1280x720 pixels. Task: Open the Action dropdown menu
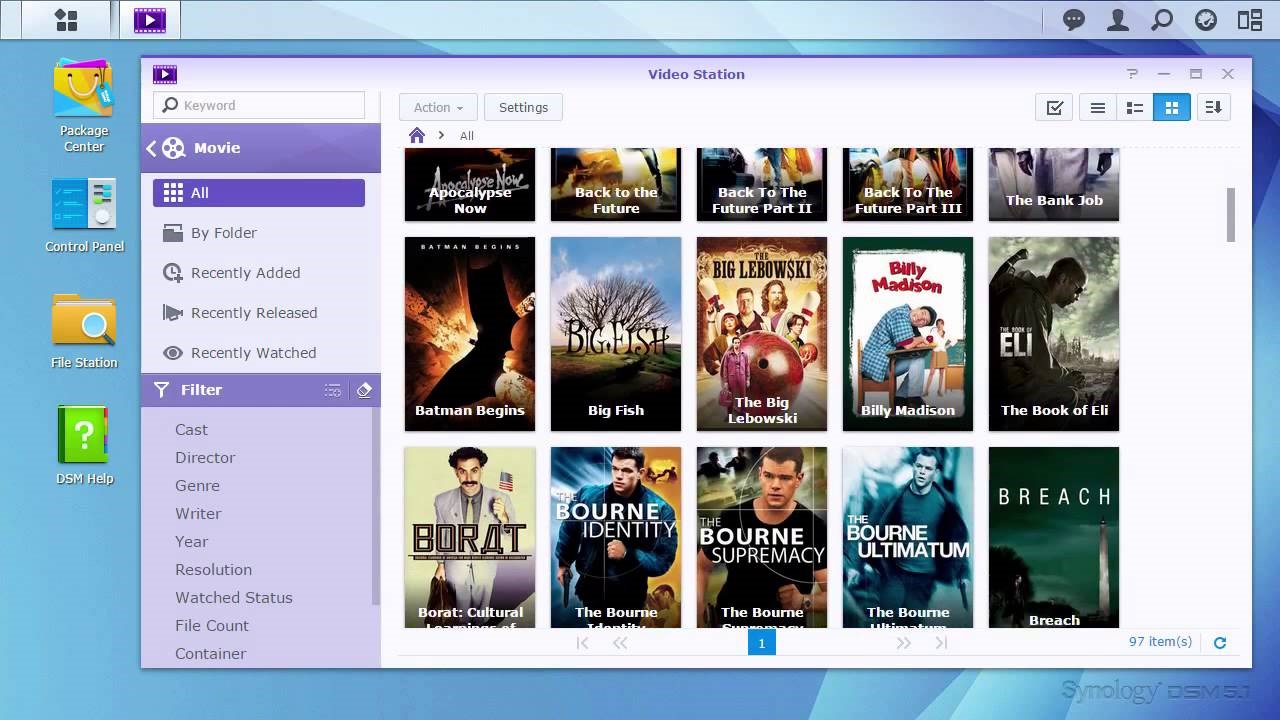[438, 107]
